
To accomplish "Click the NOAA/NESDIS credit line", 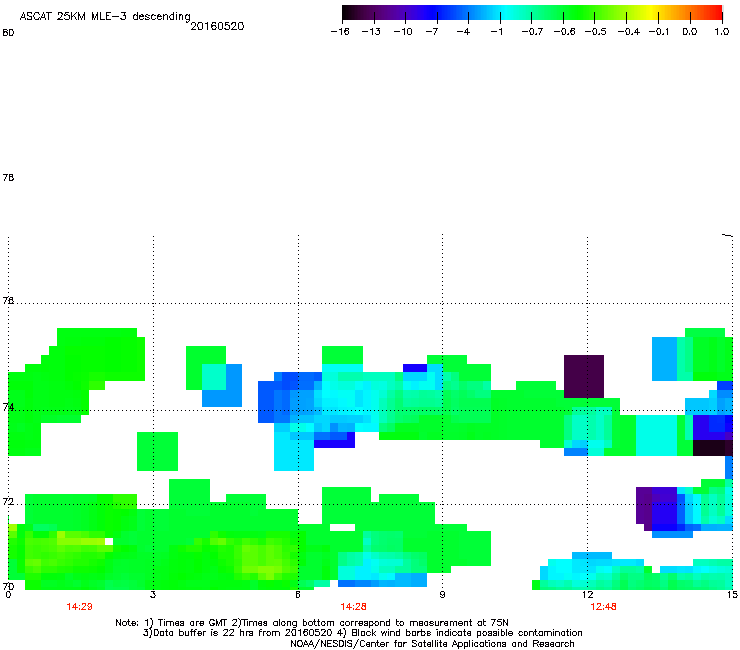I will (432, 644).
